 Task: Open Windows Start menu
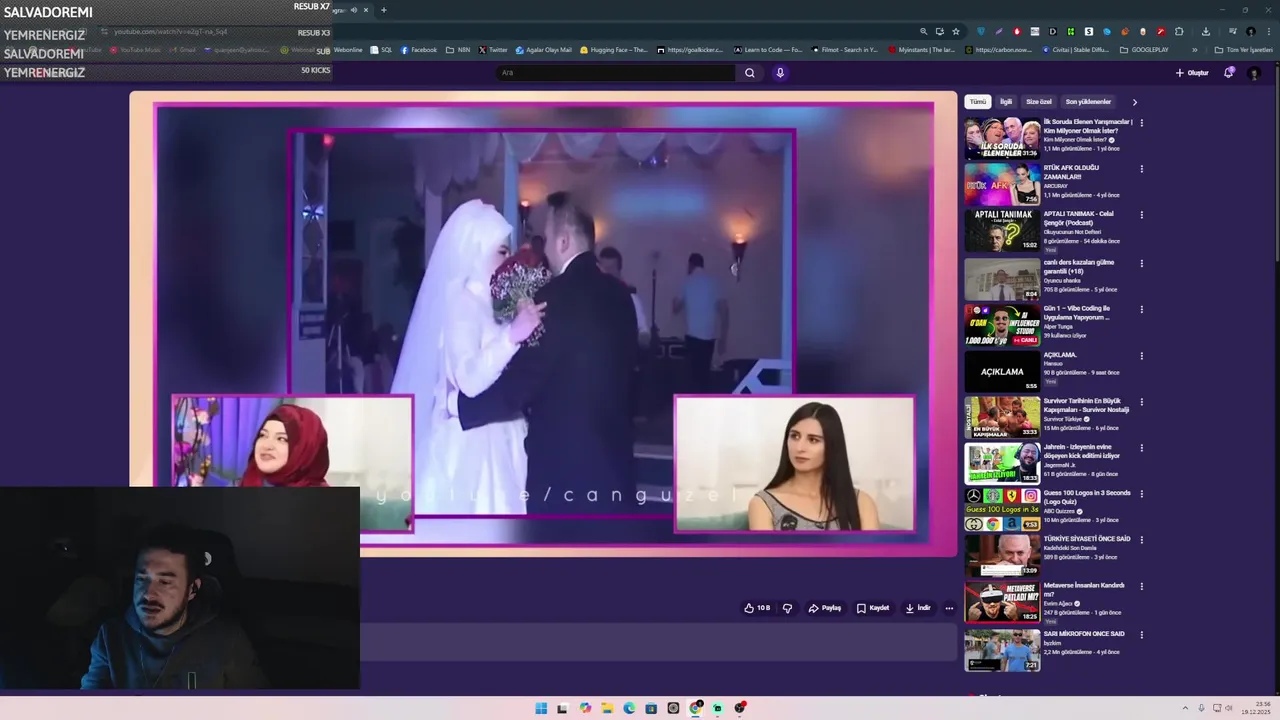click(541, 708)
